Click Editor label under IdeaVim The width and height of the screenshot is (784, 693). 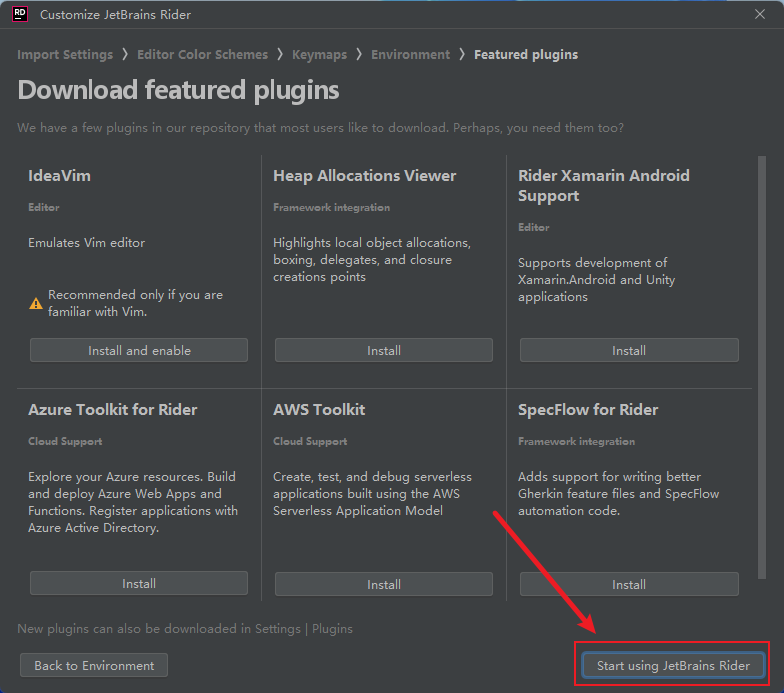coord(44,207)
